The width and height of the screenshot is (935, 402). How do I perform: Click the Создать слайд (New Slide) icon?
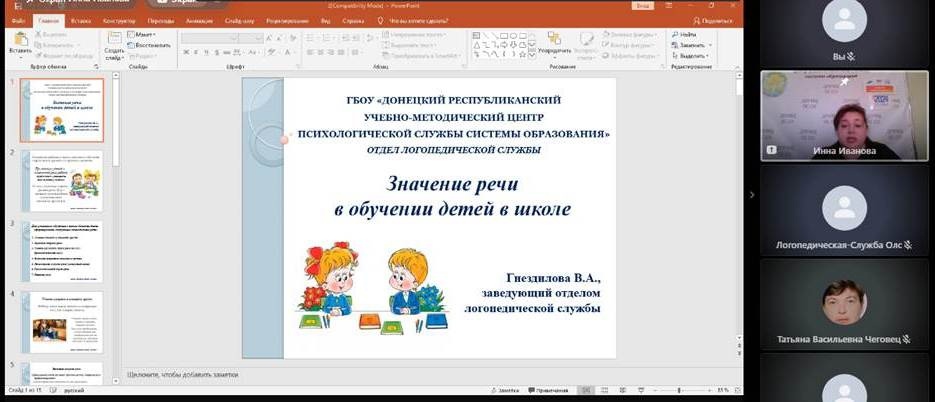114,38
